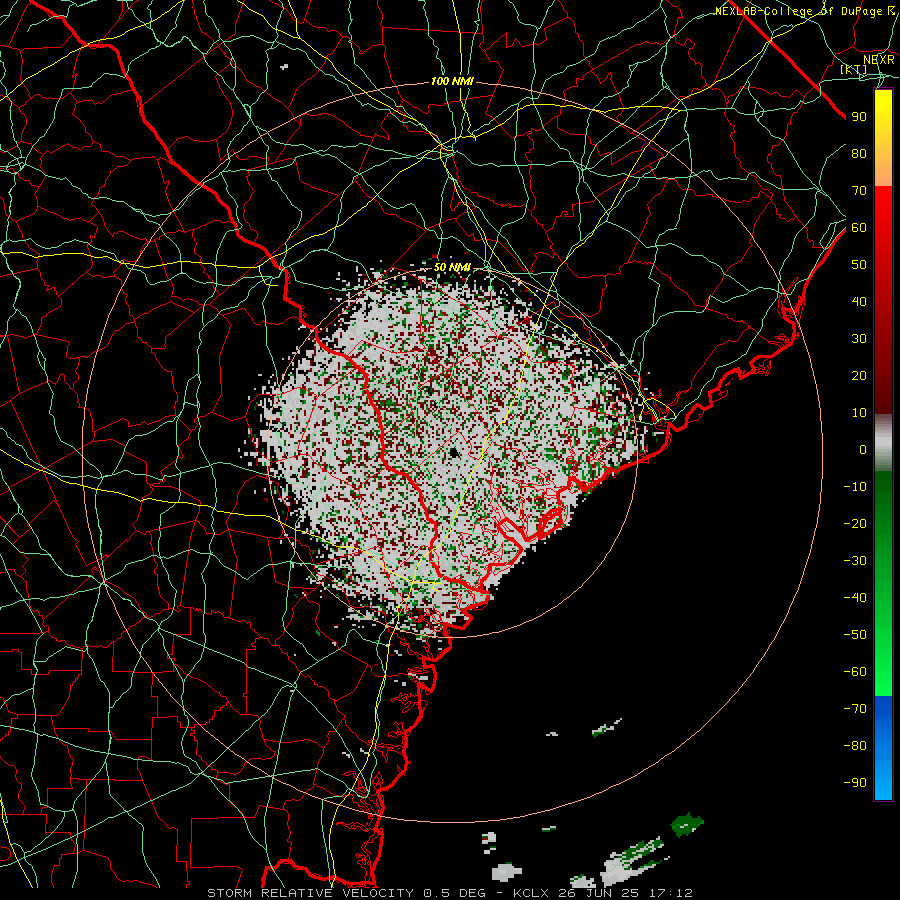The image size is (900, 900).
Task: Click the "0.5 DEG" tilt angle in caption
Action: 455,893
